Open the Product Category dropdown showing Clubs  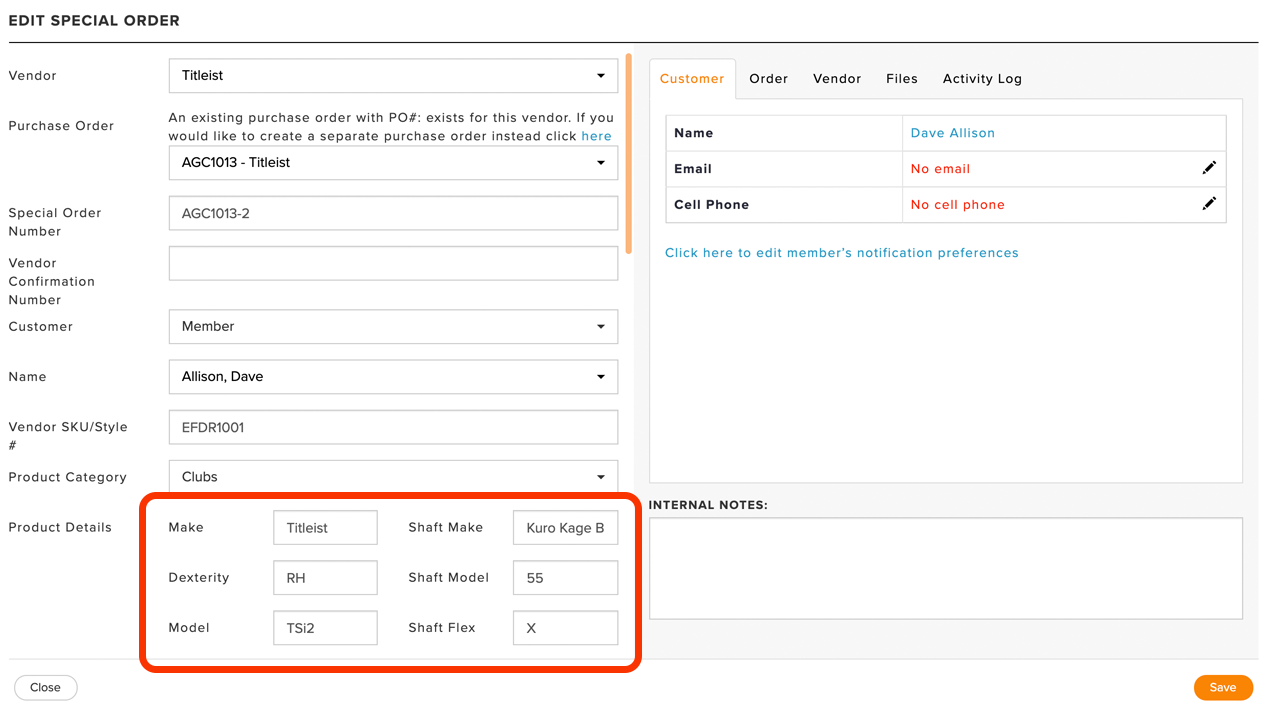(x=393, y=477)
